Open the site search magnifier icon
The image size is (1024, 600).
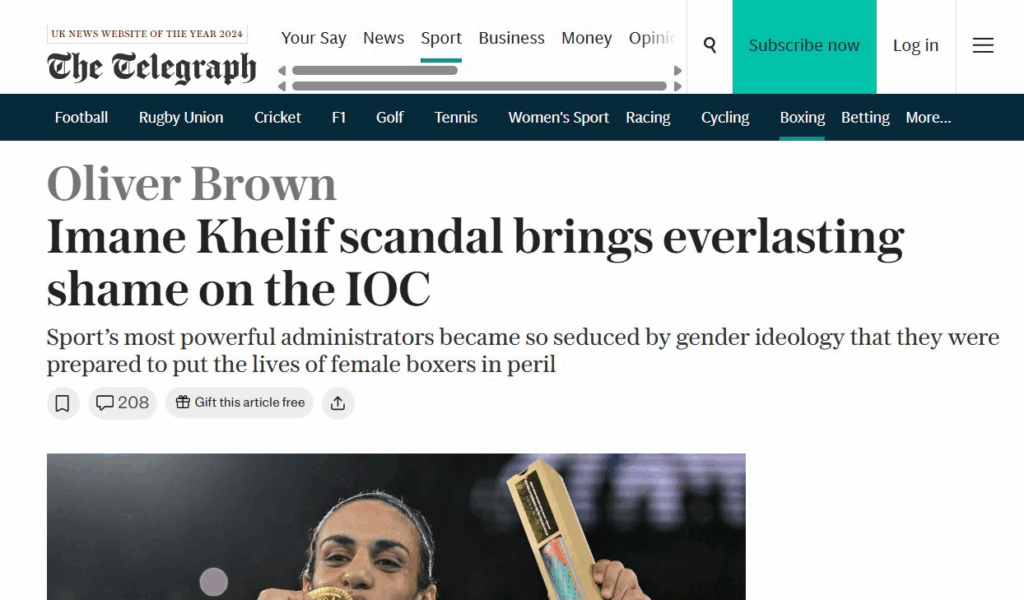coord(710,45)
